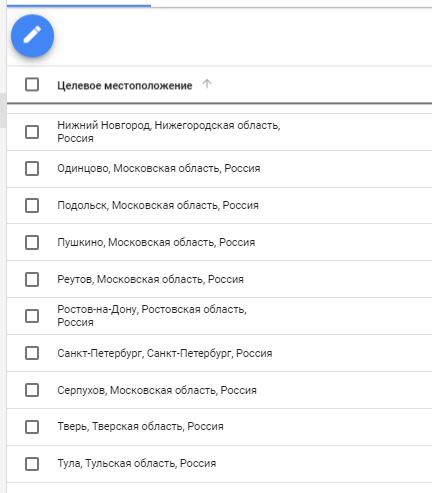Tick the select-all checkbox in header
Screen dimensions: 432x493
32,84
